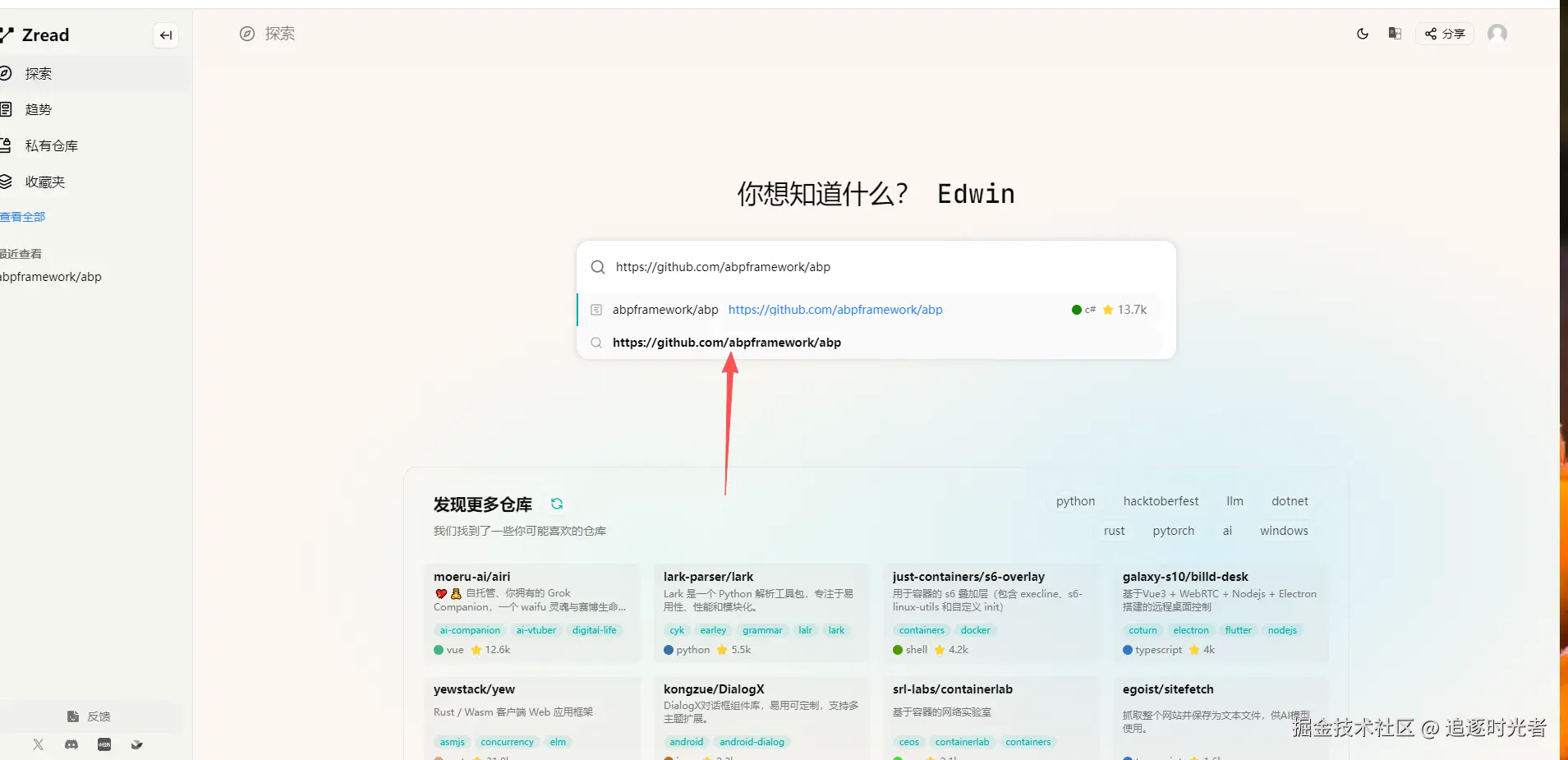The height and width of the screenshot is (760, 1568).
Task: Click the flutter tag
Action: 1239,630
